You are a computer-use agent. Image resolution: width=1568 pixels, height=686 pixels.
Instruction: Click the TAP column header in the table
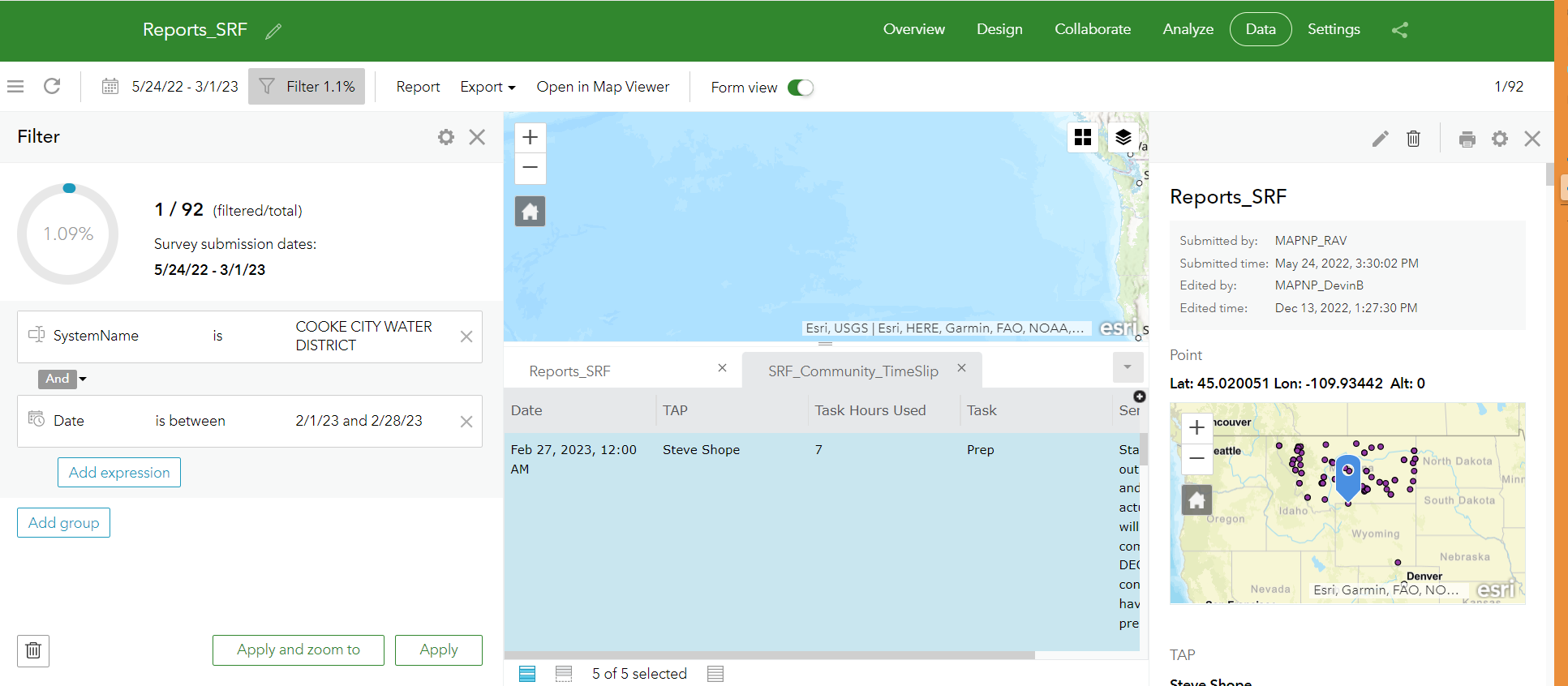(x=732, y=410)
